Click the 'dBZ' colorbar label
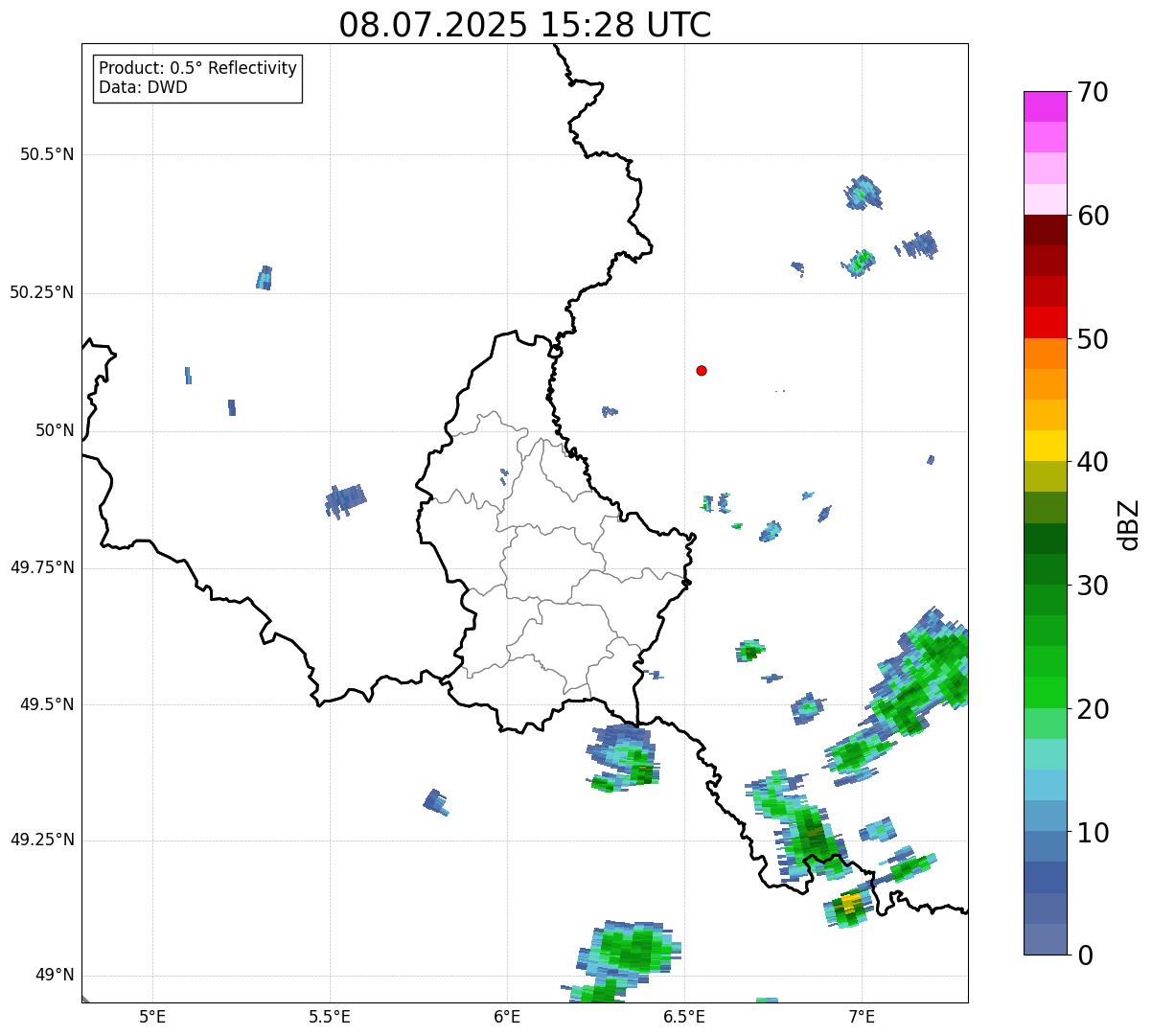 1129,524
